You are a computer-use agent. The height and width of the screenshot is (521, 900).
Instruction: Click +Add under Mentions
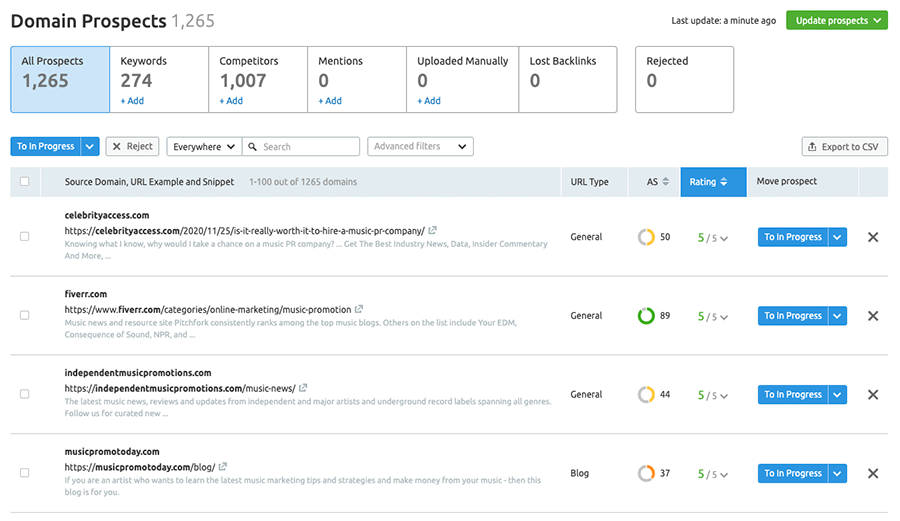click(330, 100)
